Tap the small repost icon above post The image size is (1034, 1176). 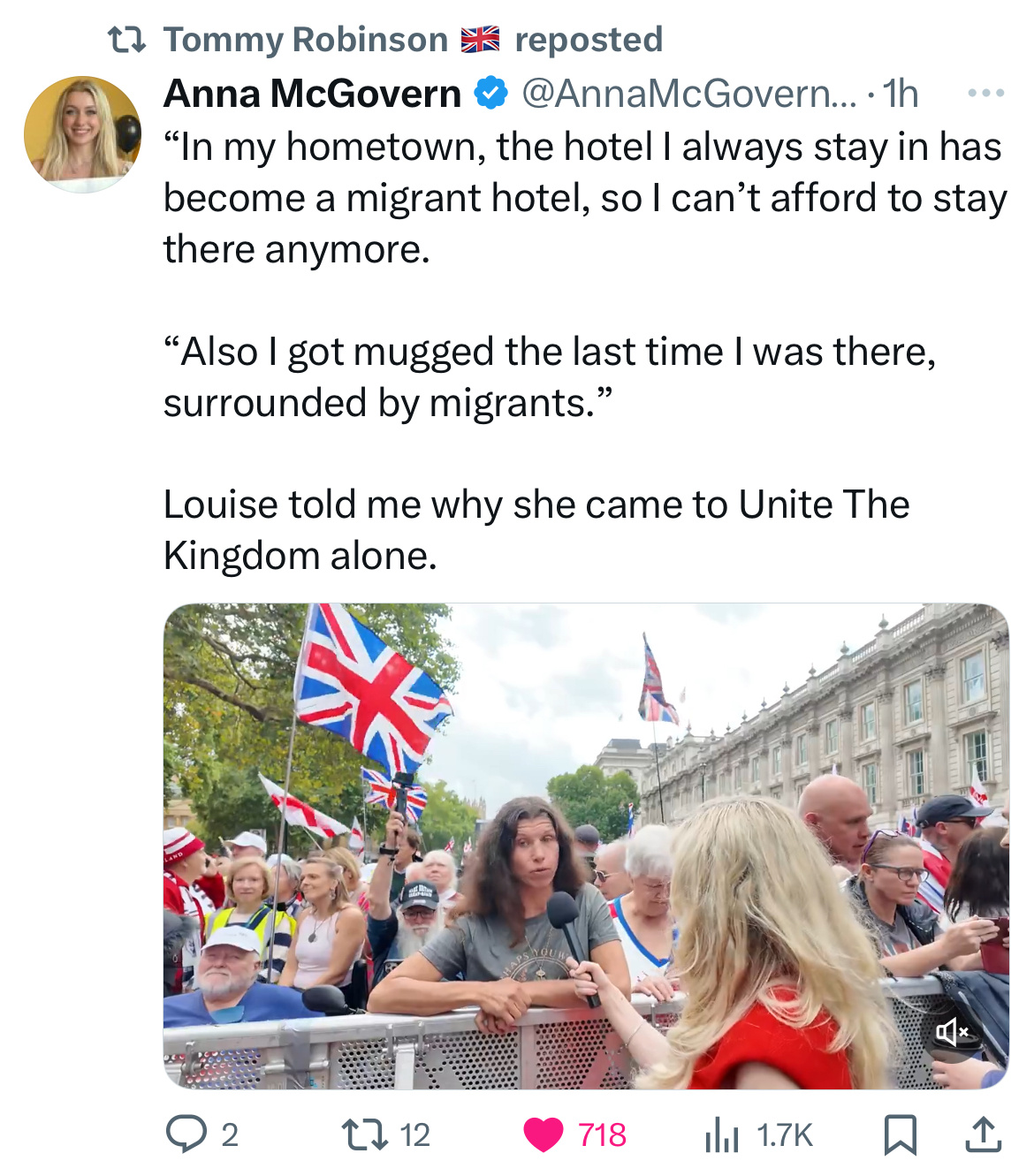pos(126,40)
